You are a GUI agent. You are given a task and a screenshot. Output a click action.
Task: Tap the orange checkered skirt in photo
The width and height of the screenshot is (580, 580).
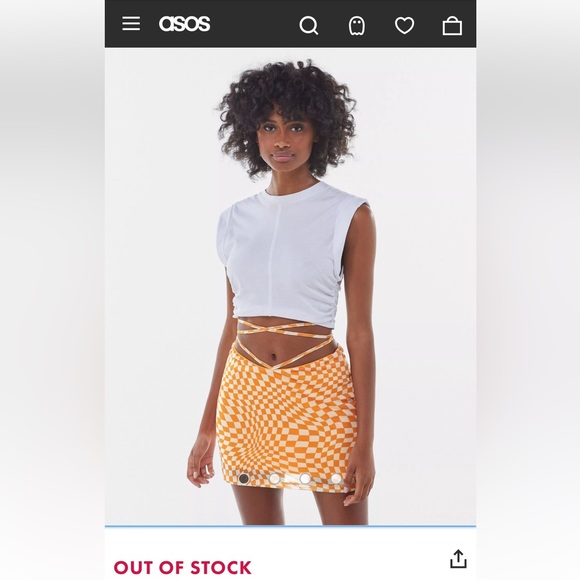(289, 414)
